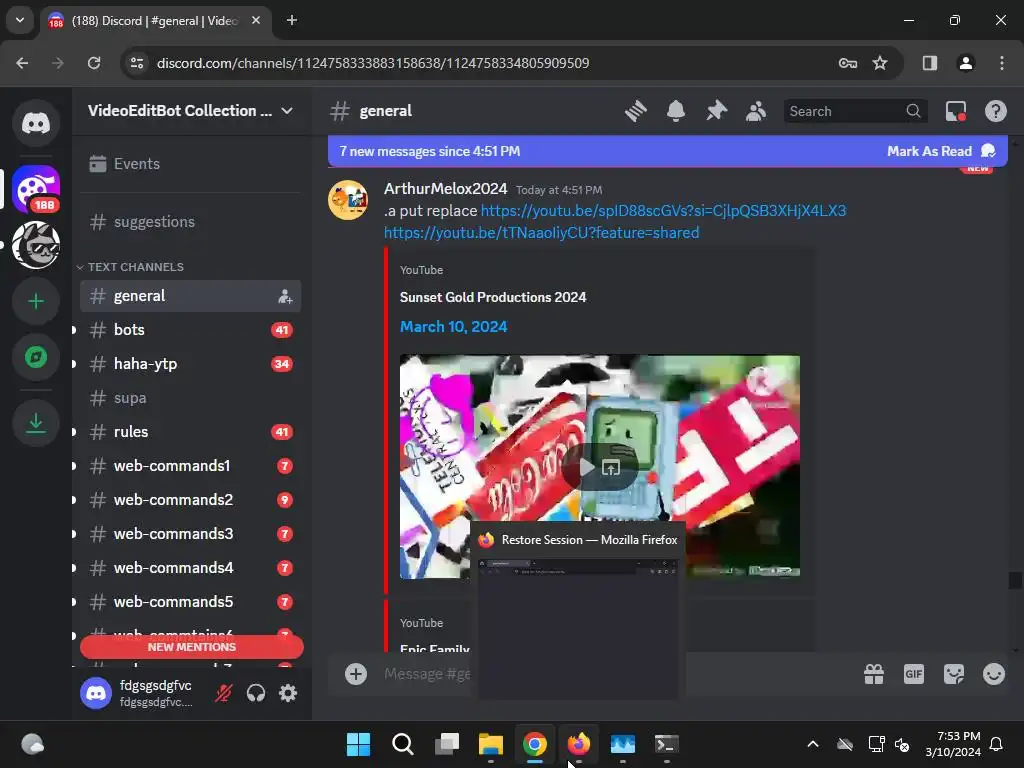
Task: Open web-commands1 channel
Action: pyautogui.click(x=190, y=466)
